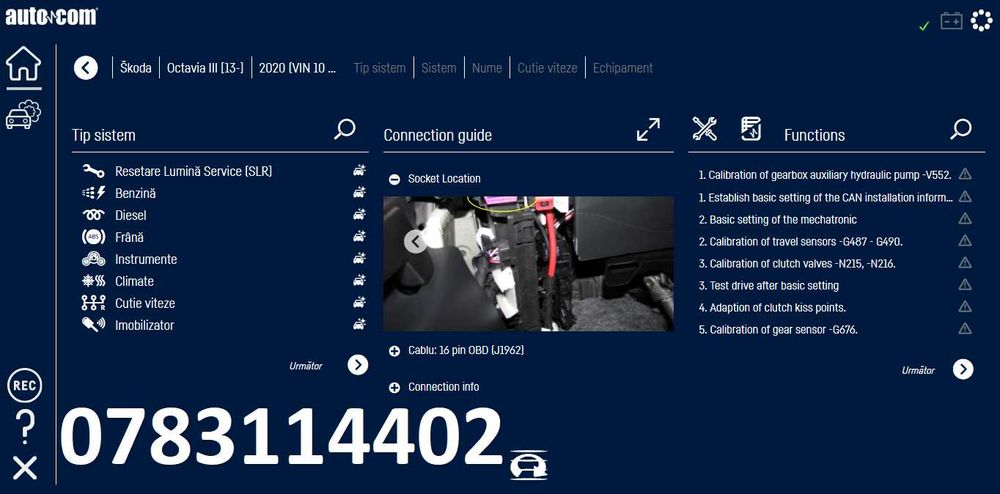Screen dimensions: 1000x494
Task: Go to next page of Functions list
Action: click(x=963, y=369)
